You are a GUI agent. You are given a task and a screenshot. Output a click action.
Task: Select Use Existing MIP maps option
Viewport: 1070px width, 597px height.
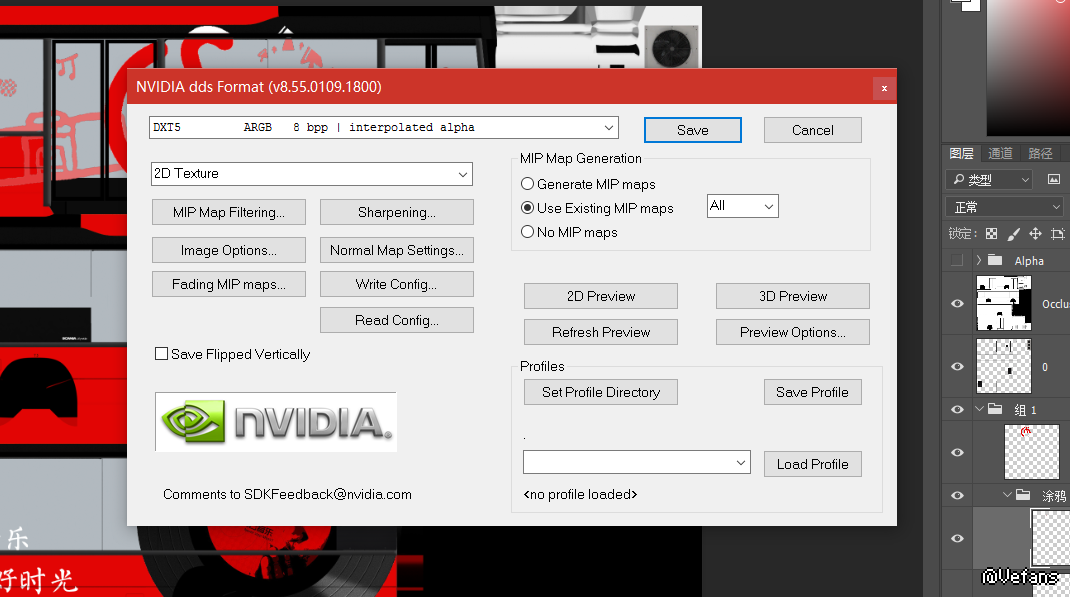[527, 208]
